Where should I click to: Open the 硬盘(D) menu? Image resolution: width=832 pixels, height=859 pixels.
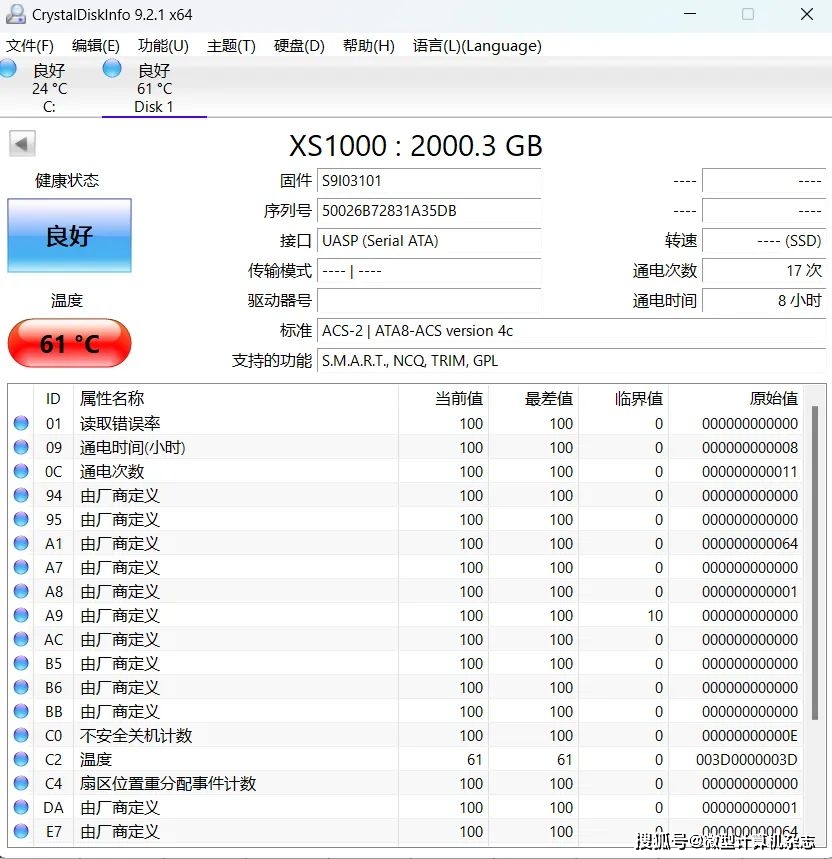[x=299, y=46]
